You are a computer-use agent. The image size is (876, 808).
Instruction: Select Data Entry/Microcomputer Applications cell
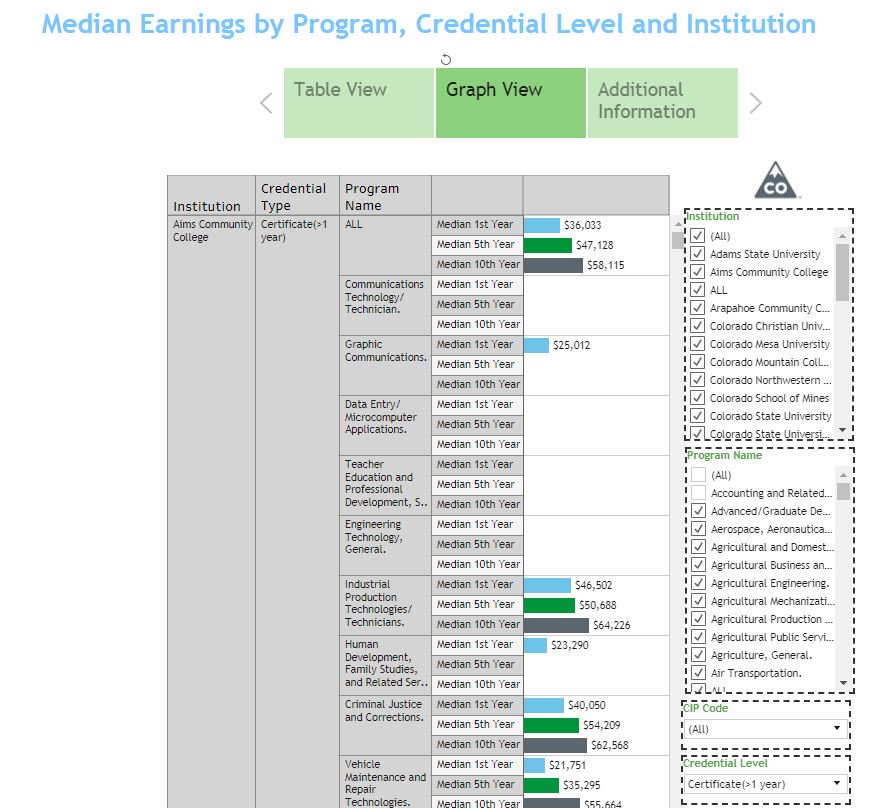385,425
